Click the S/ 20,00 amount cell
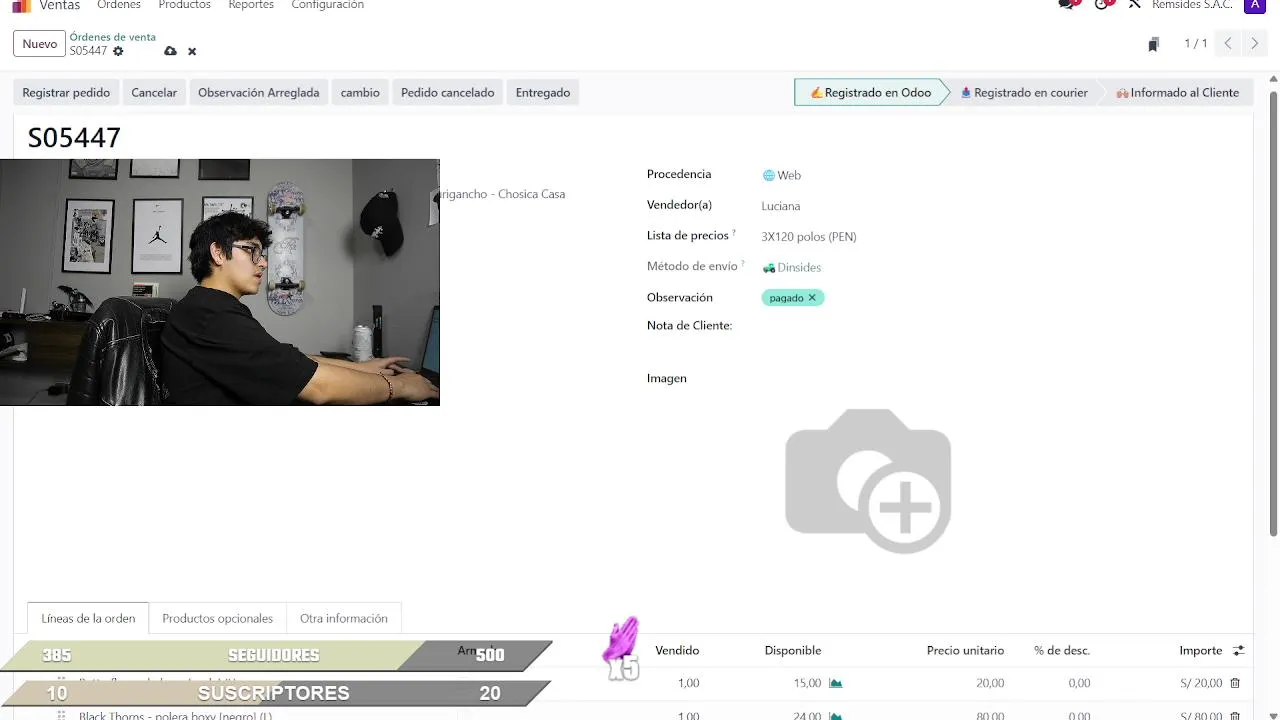The image size is (1280, 720). coord(1201,683)
